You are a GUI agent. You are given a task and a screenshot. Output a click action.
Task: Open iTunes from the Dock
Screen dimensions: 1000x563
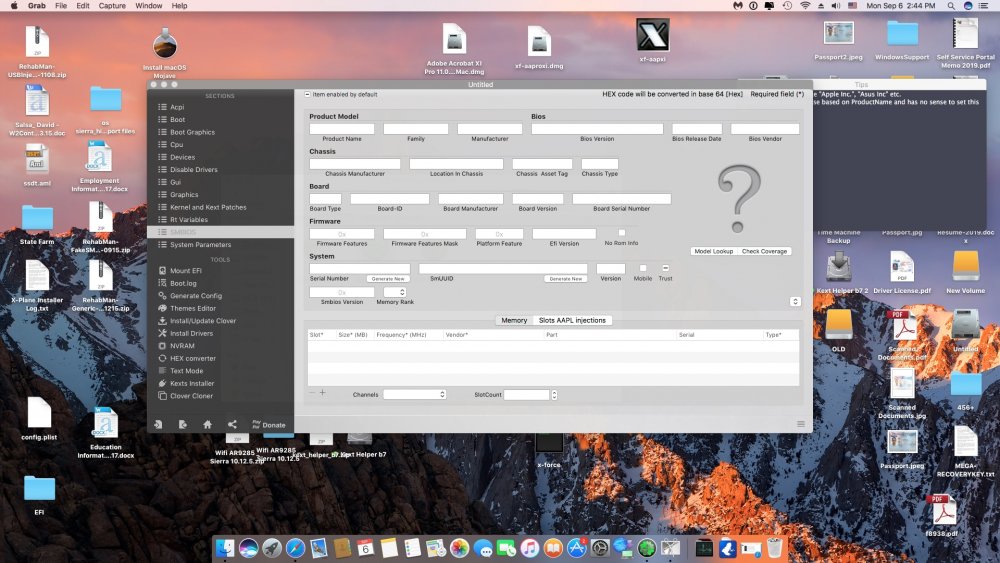(529, 548)
